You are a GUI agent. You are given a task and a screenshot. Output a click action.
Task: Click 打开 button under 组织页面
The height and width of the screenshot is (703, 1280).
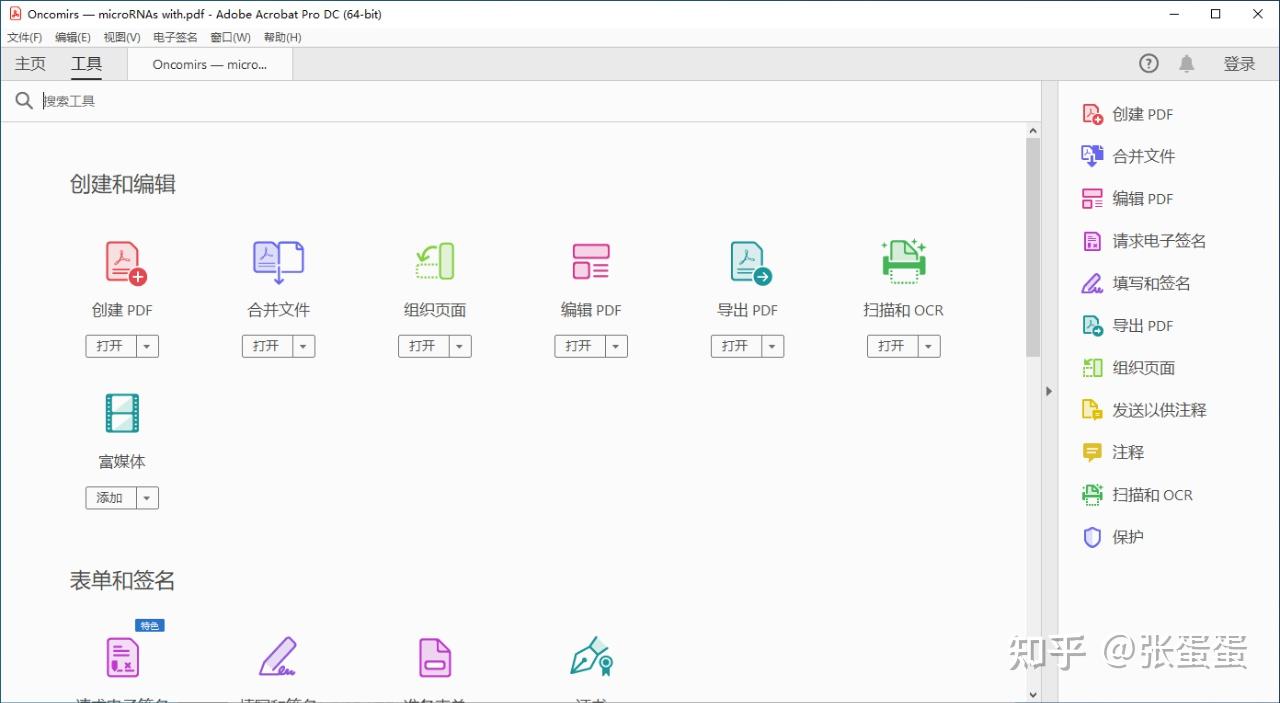coord(423,346)
